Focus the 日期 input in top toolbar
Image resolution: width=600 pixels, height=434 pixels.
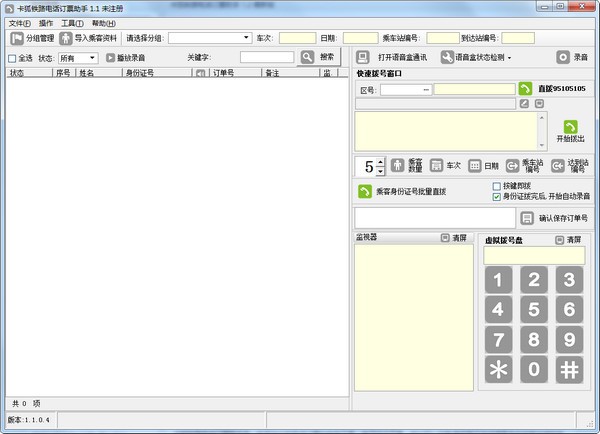click(360, 38)
